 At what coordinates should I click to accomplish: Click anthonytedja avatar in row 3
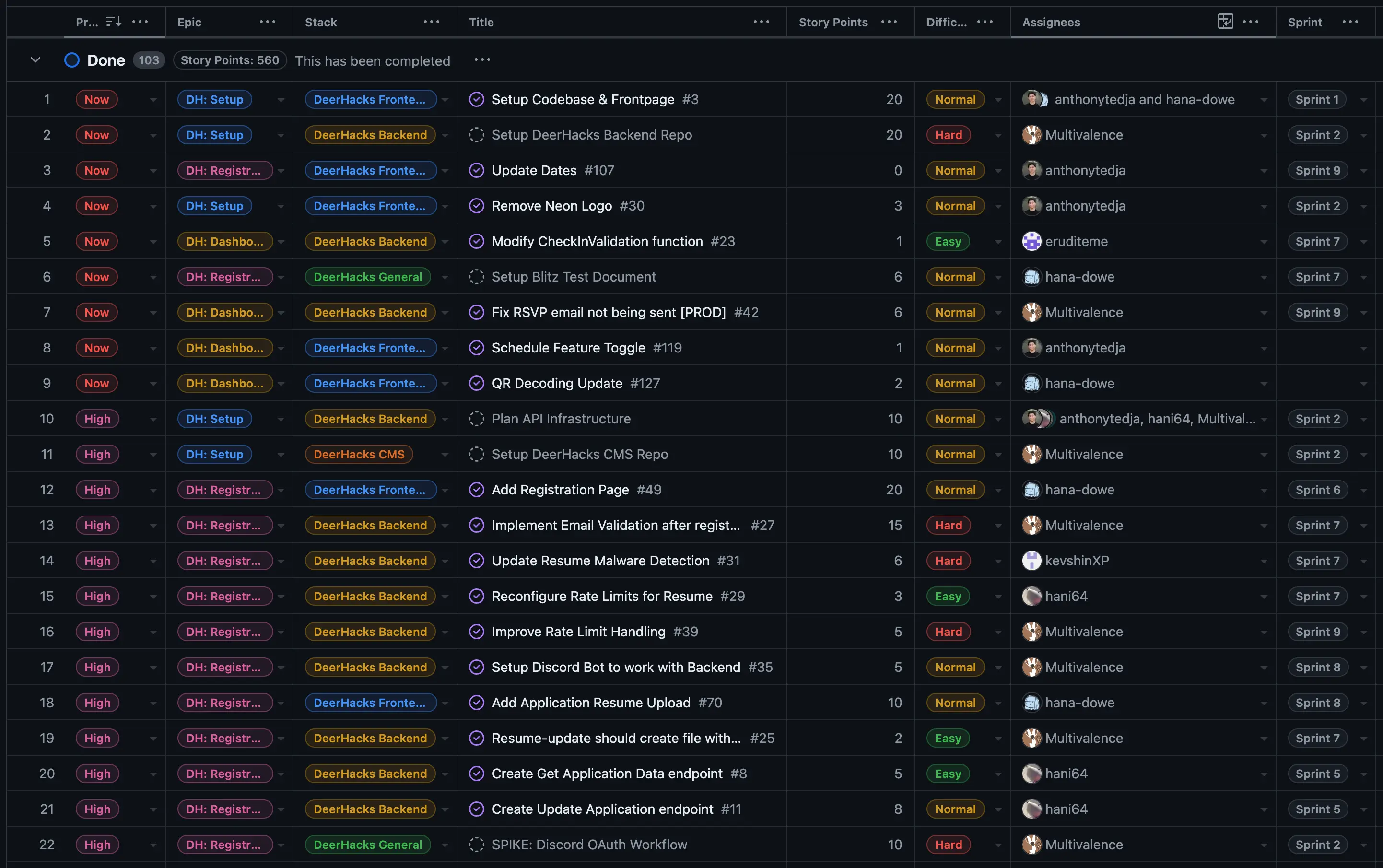coord(1031,171)
